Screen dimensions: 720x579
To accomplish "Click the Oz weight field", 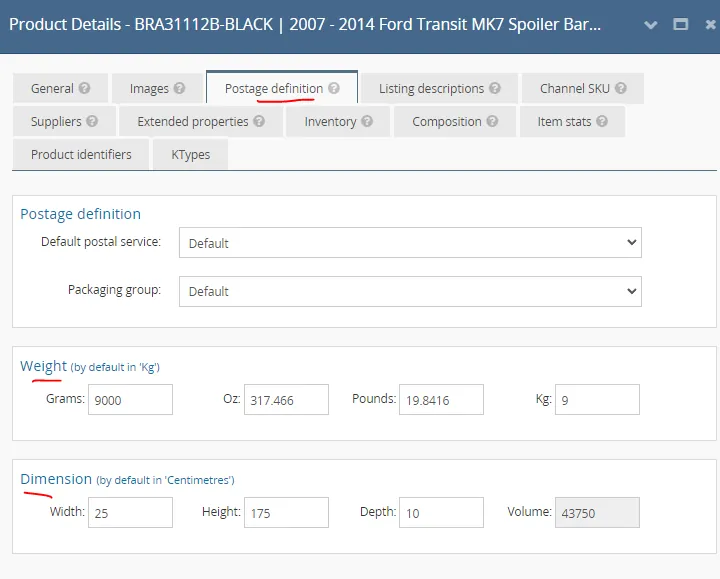I will [x=286, y=399].
